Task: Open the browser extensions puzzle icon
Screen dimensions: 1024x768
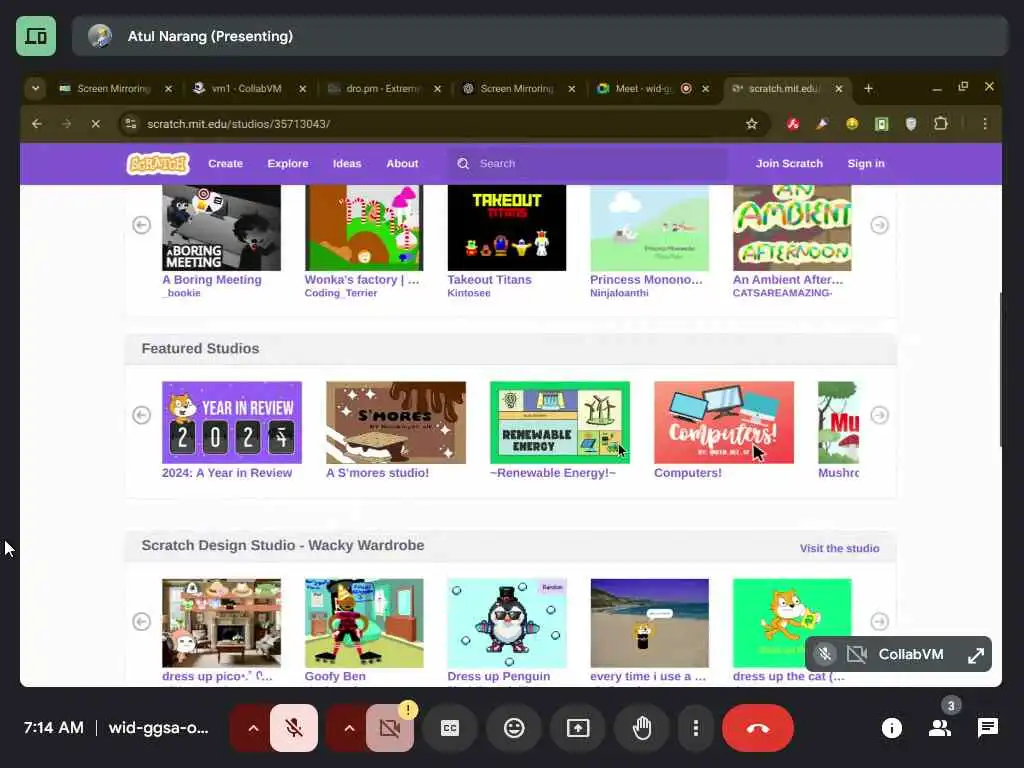Action: tap(940, 123)
